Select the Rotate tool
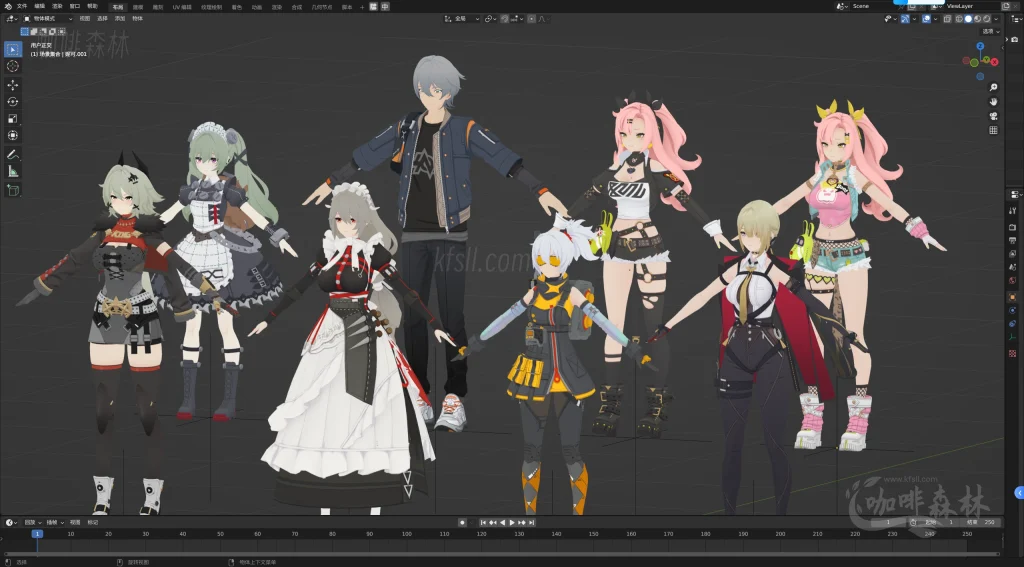 click(x=13, y=102)
